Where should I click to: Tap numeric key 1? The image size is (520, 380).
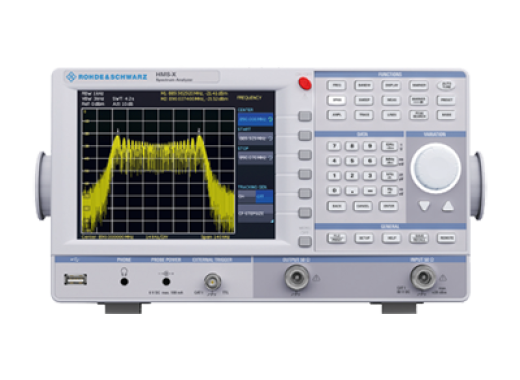click(334, 176)
